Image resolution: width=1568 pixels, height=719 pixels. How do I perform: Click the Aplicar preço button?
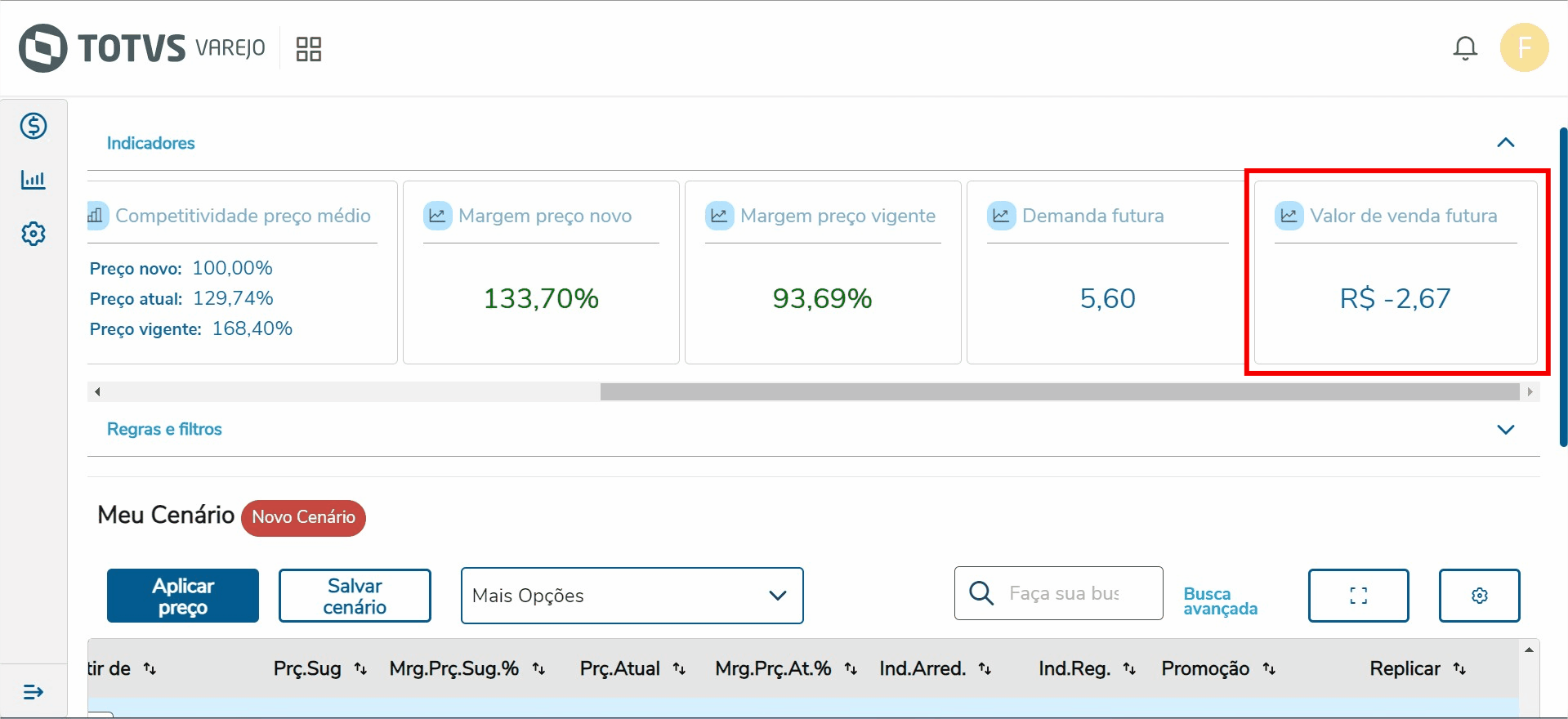click(x=183, y=596)
